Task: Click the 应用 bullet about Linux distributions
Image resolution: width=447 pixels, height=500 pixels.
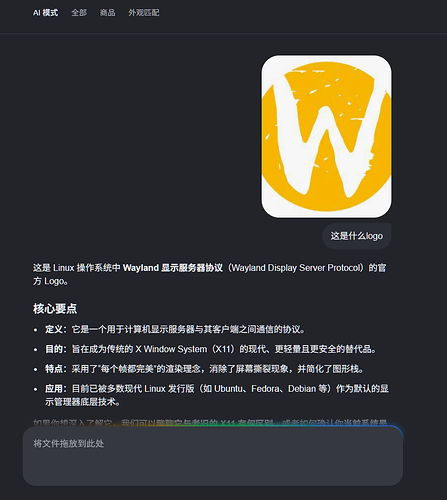Action: click(217, 395)
